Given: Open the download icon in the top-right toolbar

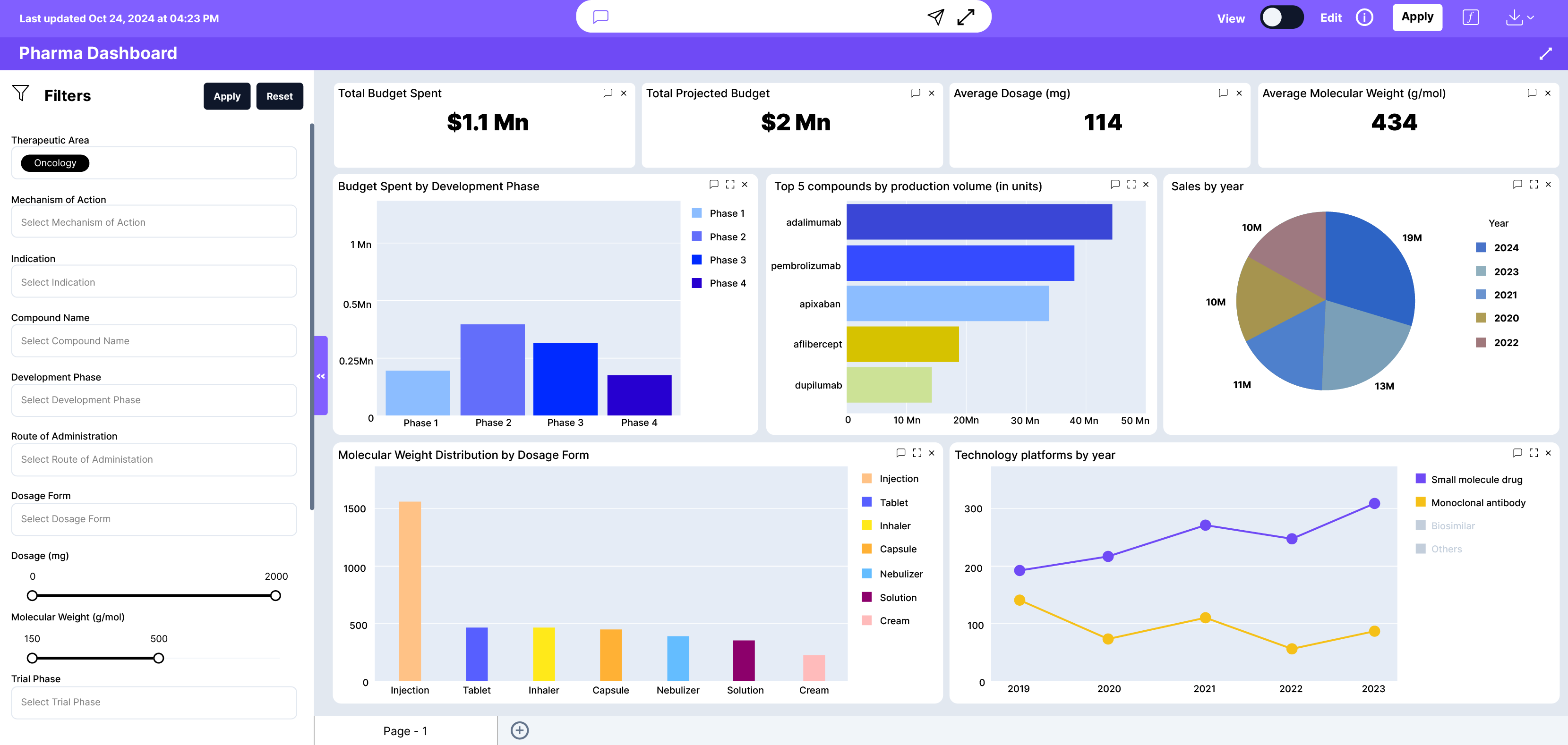Looking at the screenshot, I should [1514, 17].
